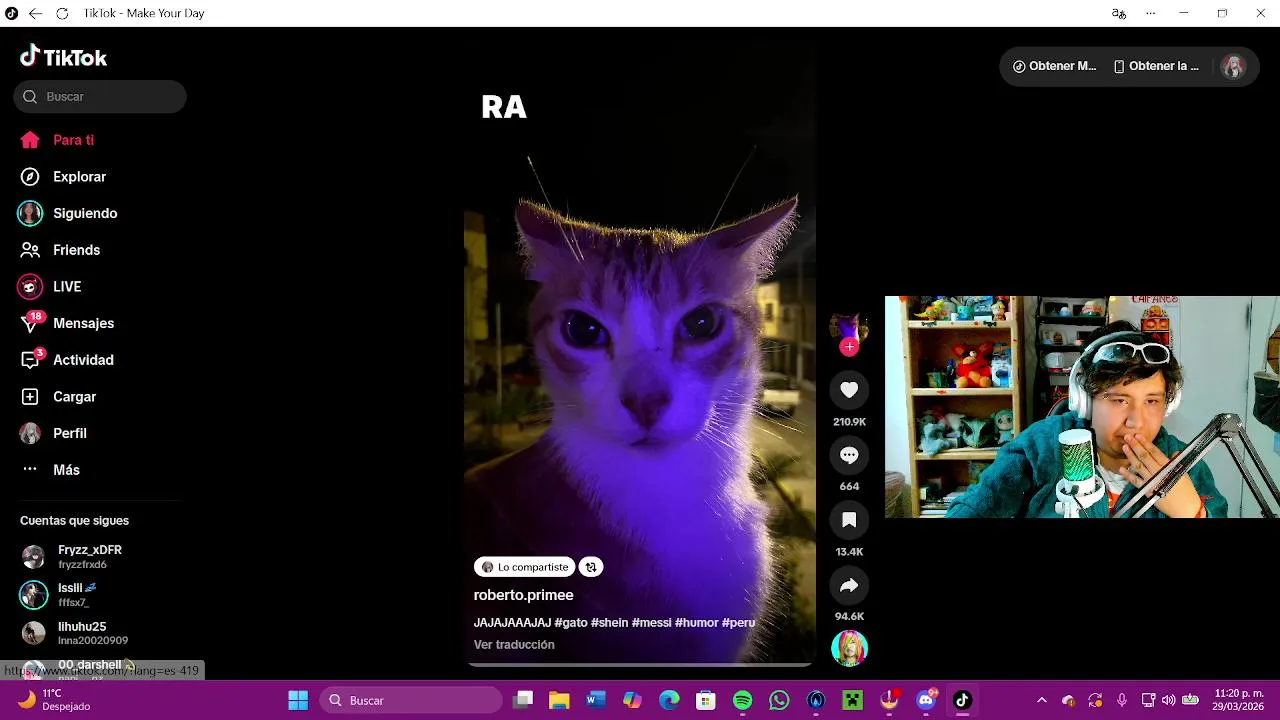Open the Explorar page

(63, 177)
